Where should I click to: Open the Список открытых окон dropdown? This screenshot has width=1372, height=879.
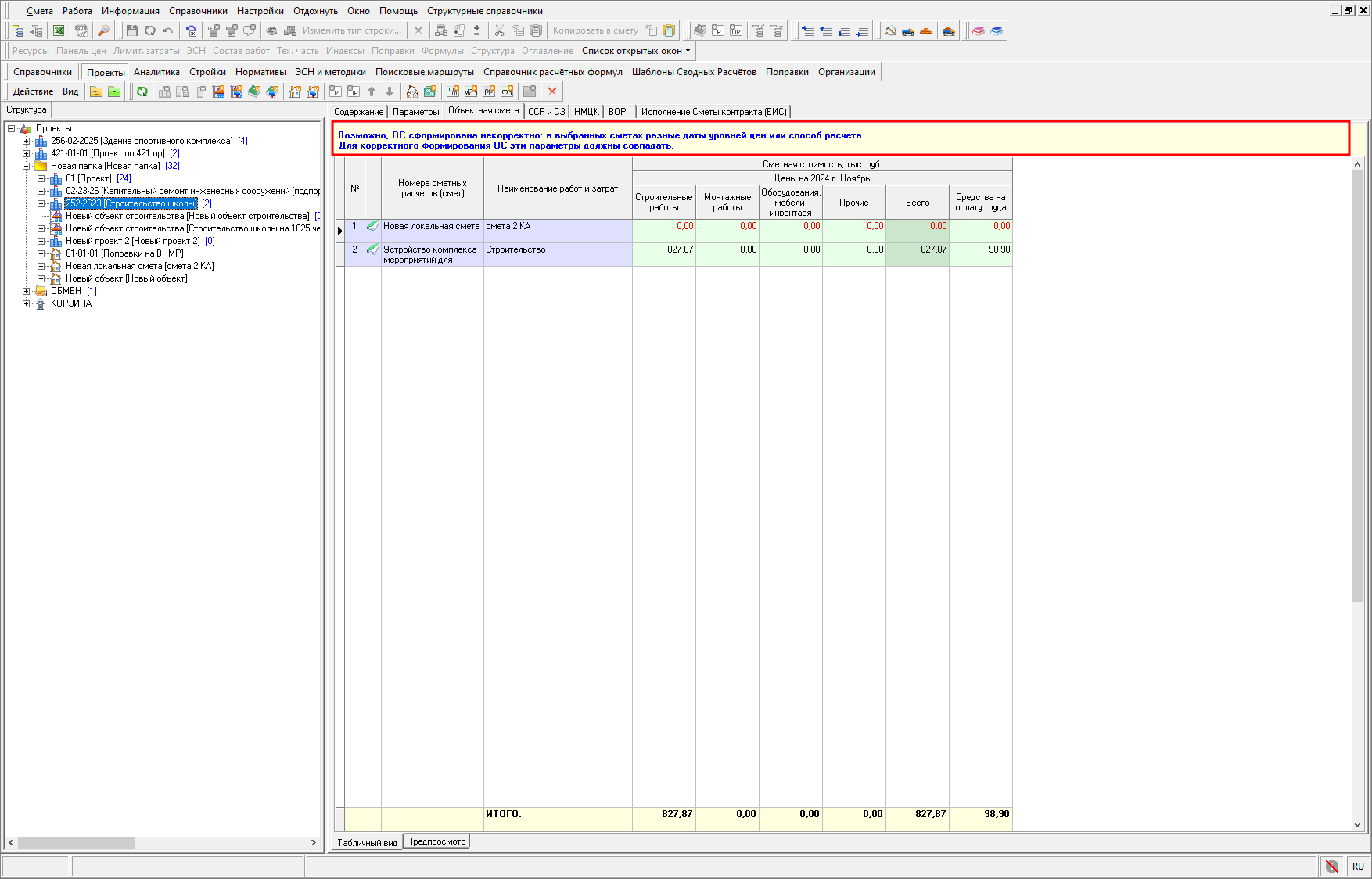[636, 51]
